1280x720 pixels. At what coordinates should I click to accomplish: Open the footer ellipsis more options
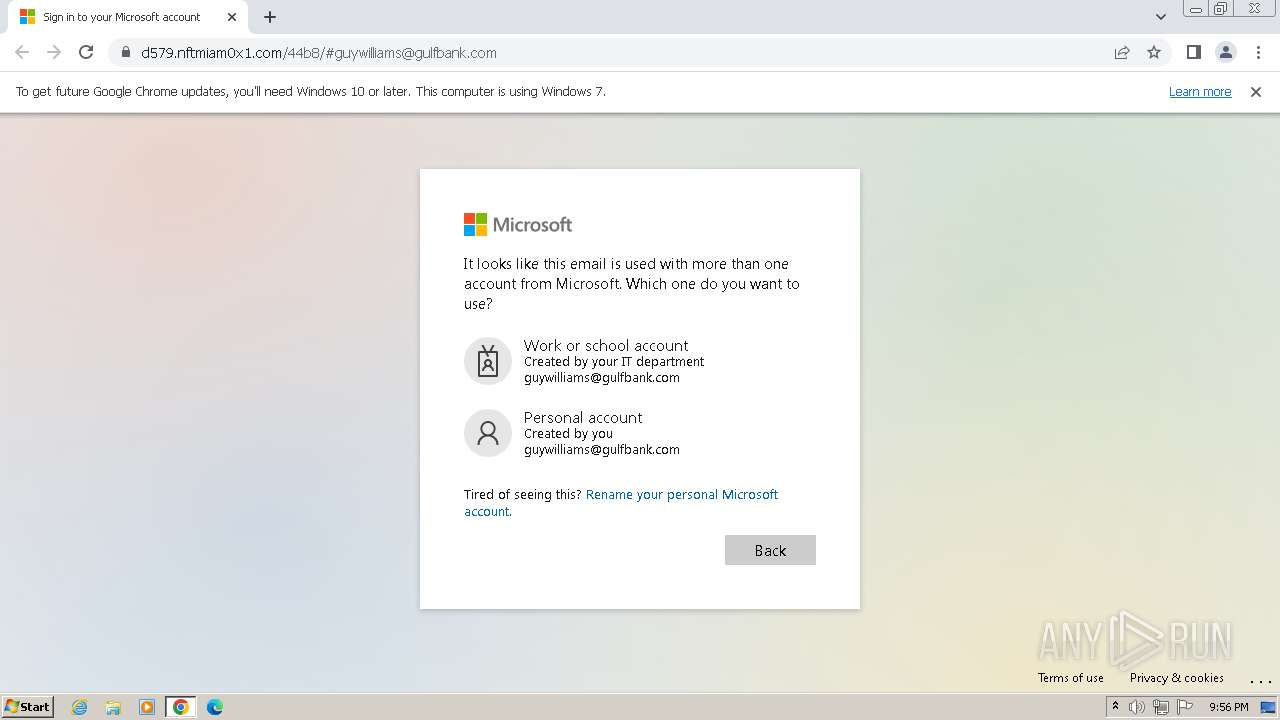click(1260, 680)
